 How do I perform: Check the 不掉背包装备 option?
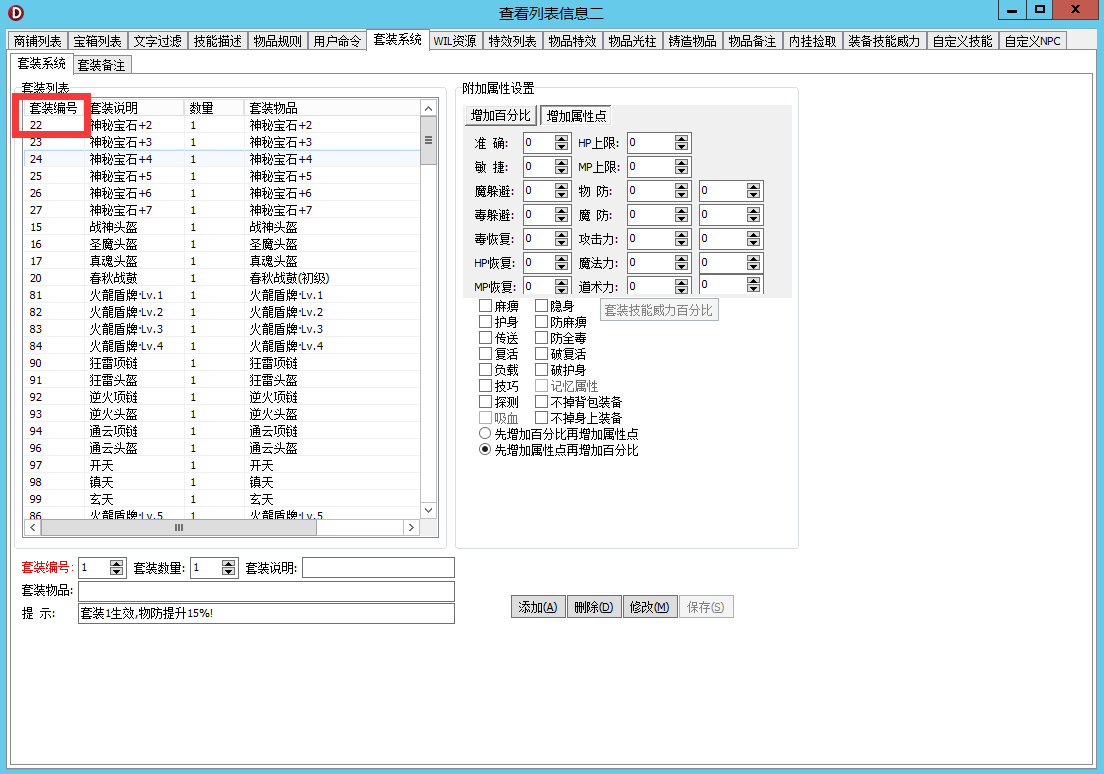542,402
